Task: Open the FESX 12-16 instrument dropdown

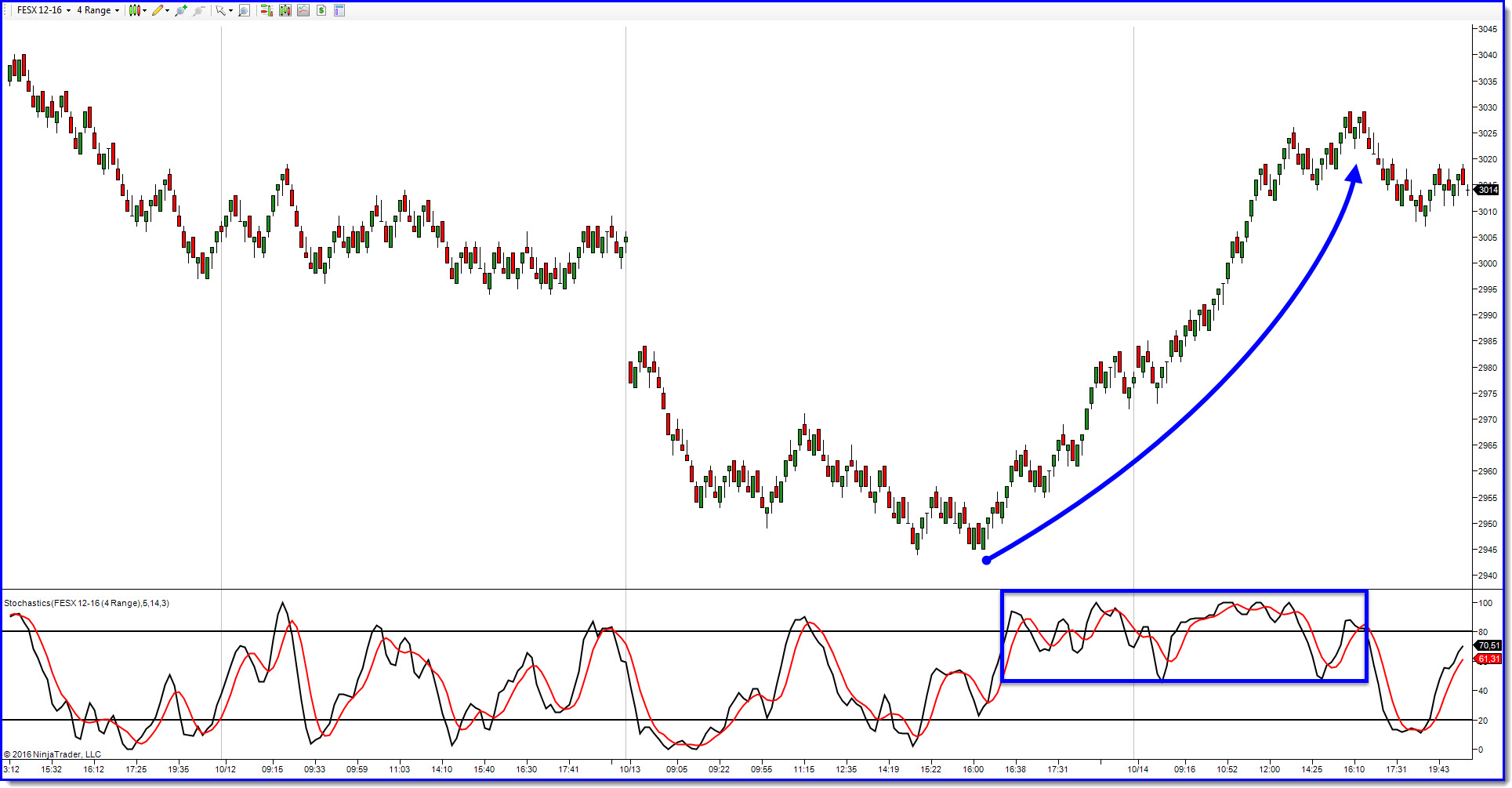Action: pos(44,10)
